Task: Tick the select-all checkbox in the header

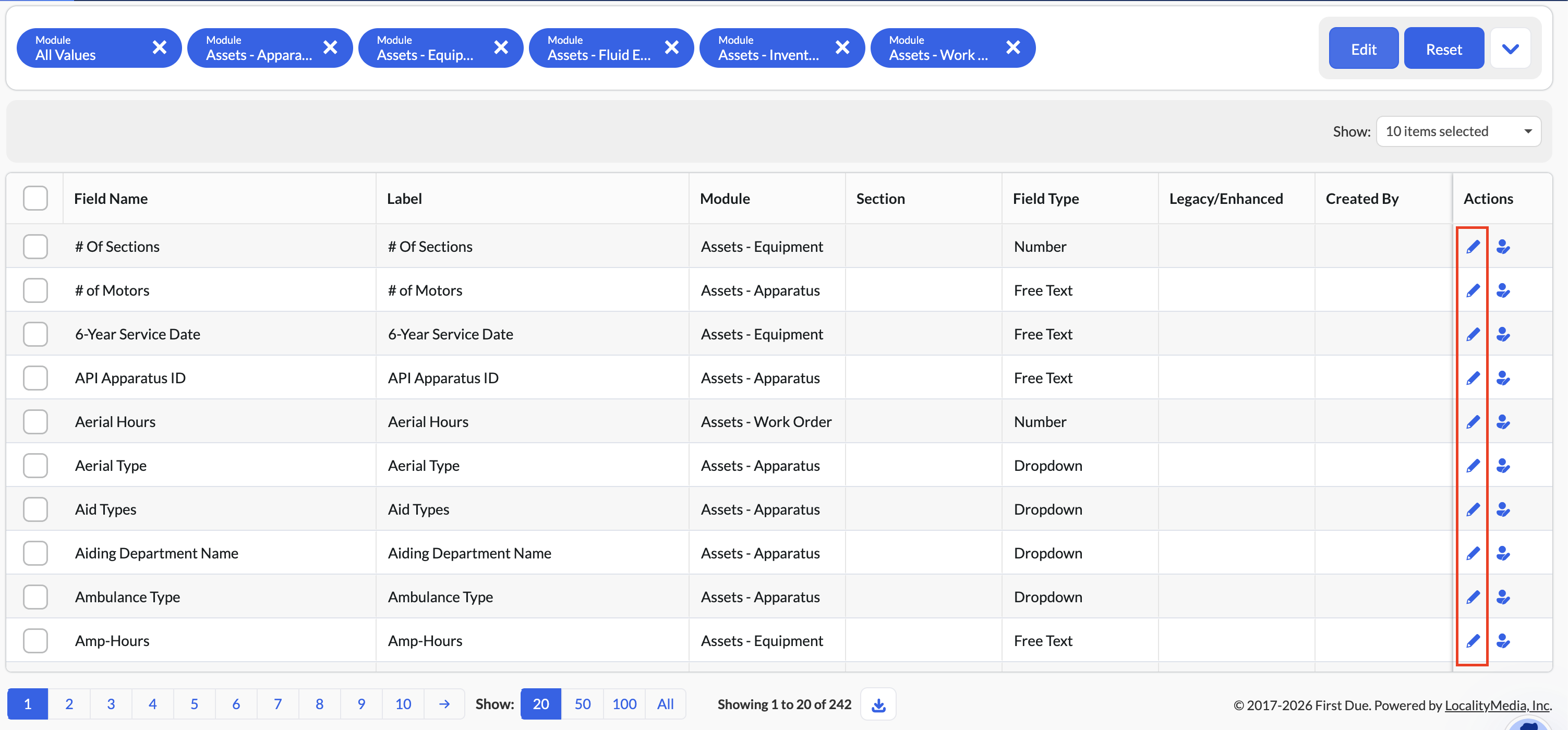Action: [35, 198]
